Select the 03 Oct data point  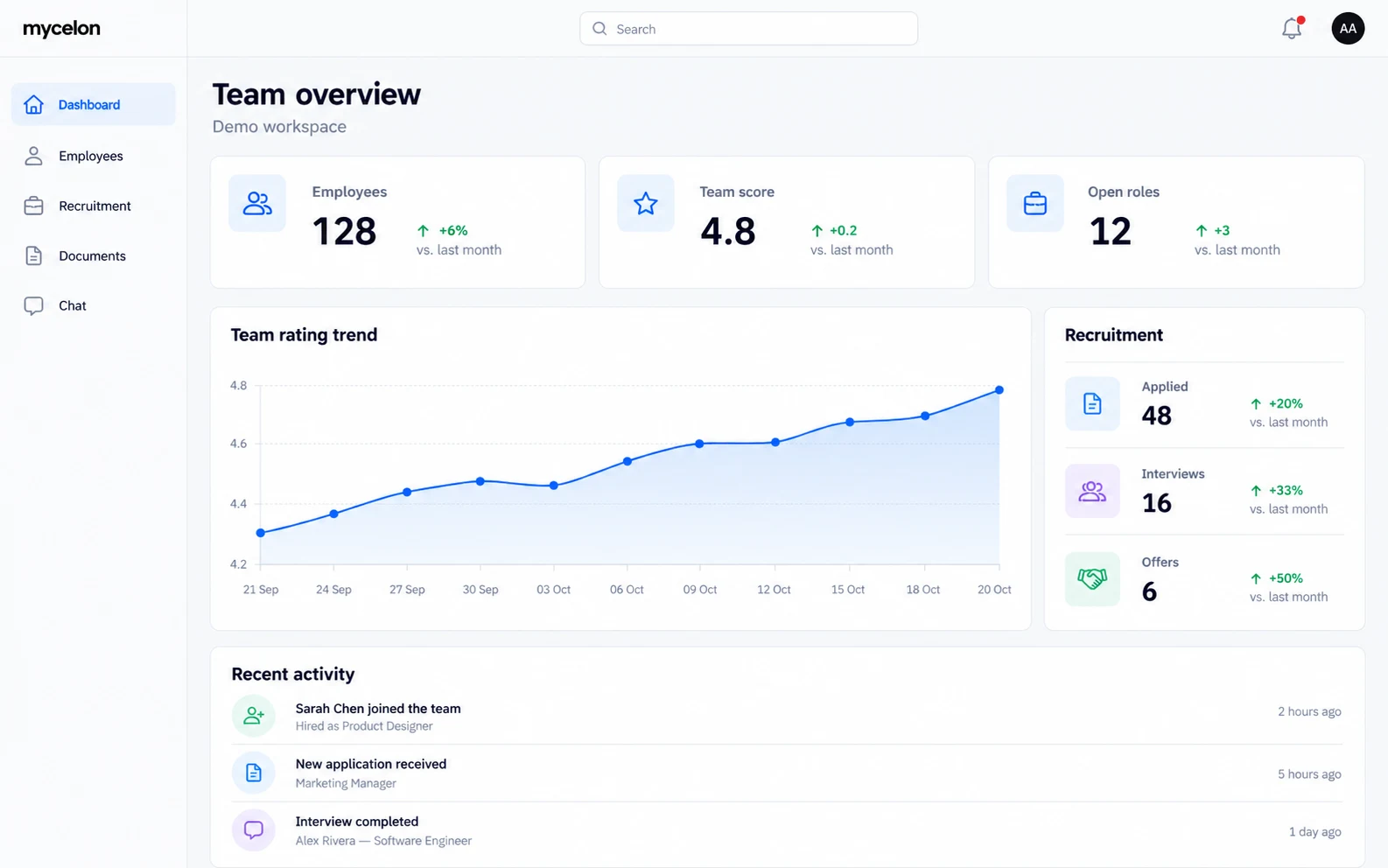pos(554,486)
